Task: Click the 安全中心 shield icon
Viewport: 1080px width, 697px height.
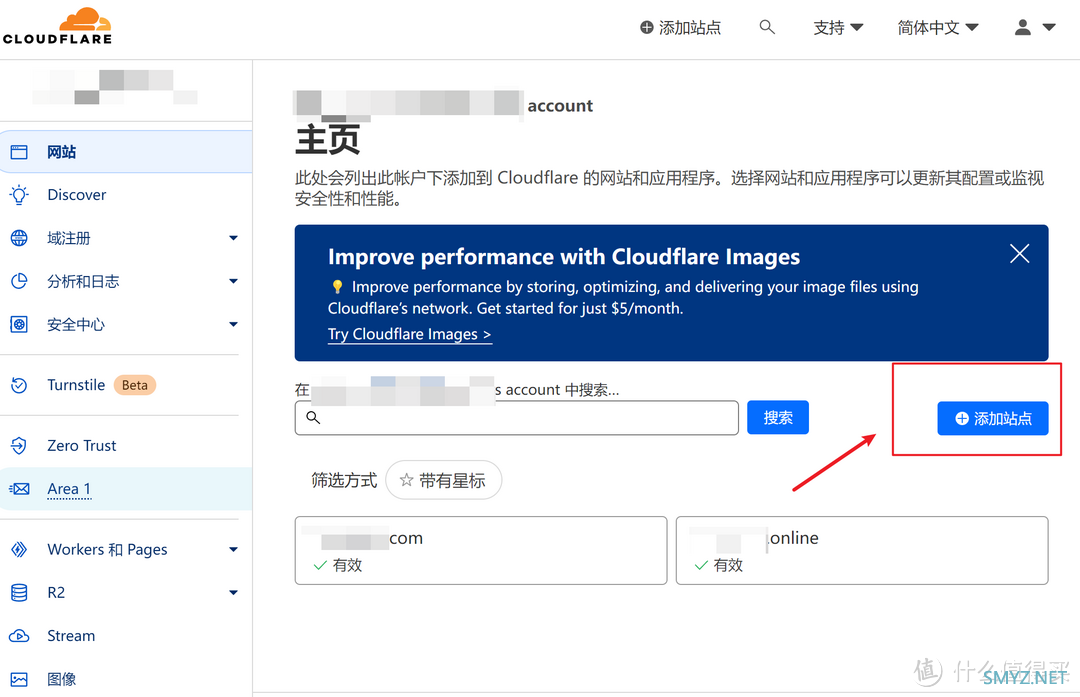Action: coord(19,324)
